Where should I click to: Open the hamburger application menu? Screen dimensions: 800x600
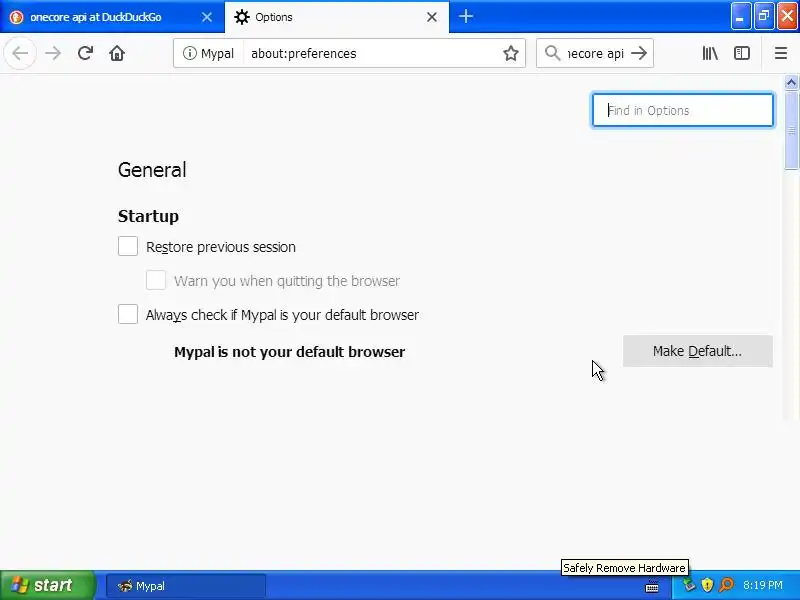tap(781, 53)
